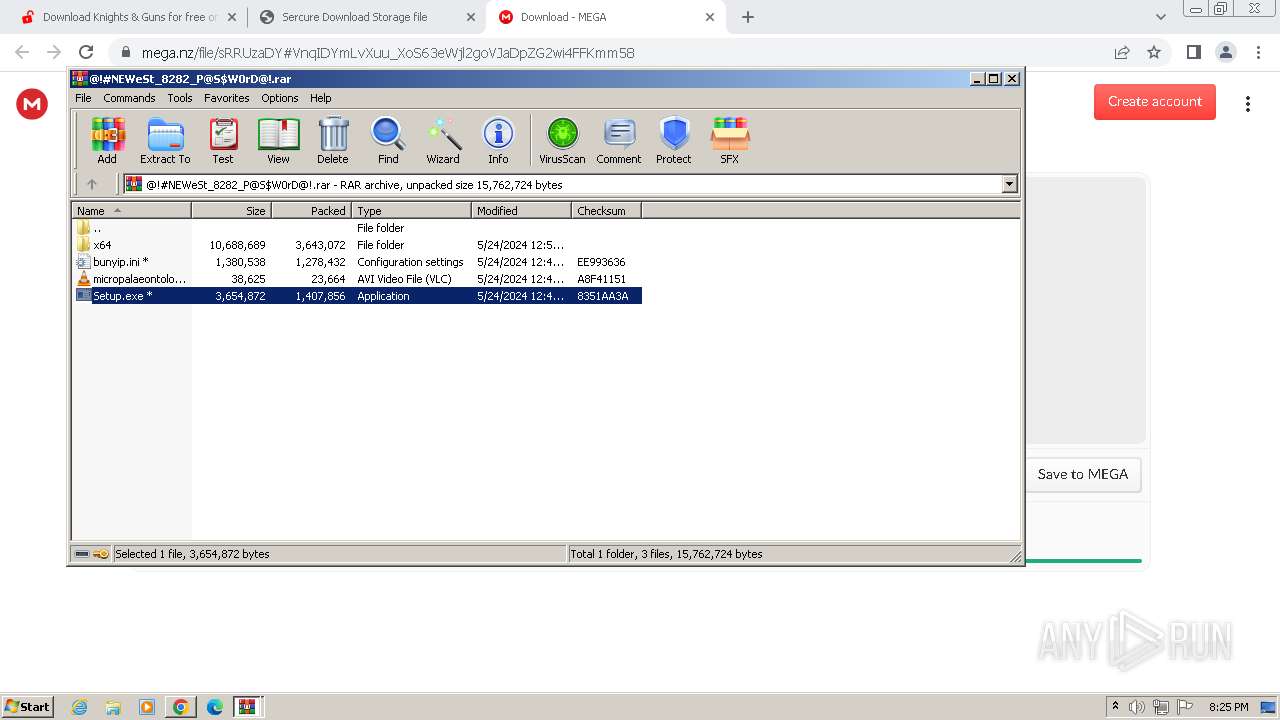Open a new Chrome tab
This screenshot has width=1280, height=720.
point(748,17)
